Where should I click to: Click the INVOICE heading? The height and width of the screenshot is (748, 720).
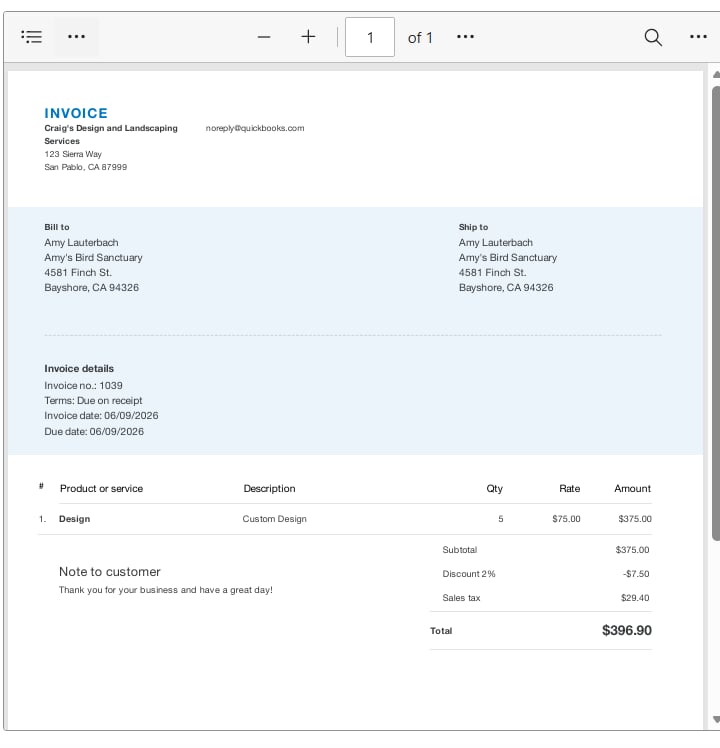click(x=76, y=113)
